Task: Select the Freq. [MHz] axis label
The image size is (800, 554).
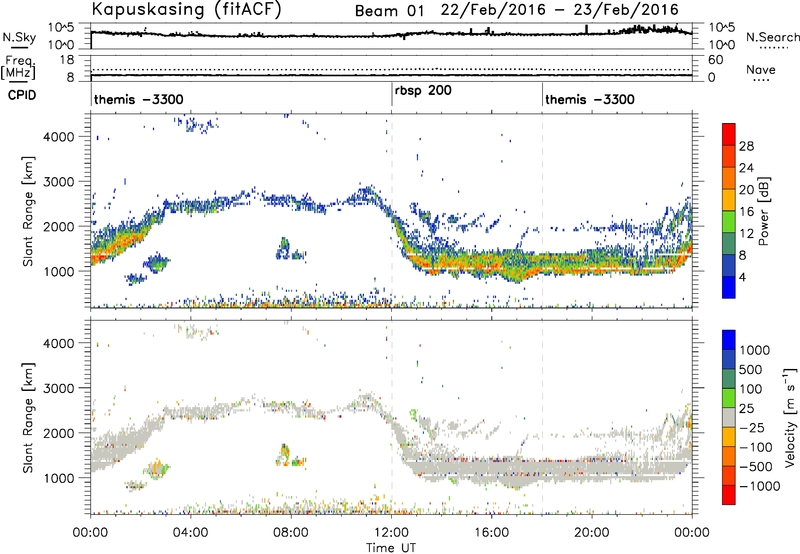Action: [x=18, y=68]
